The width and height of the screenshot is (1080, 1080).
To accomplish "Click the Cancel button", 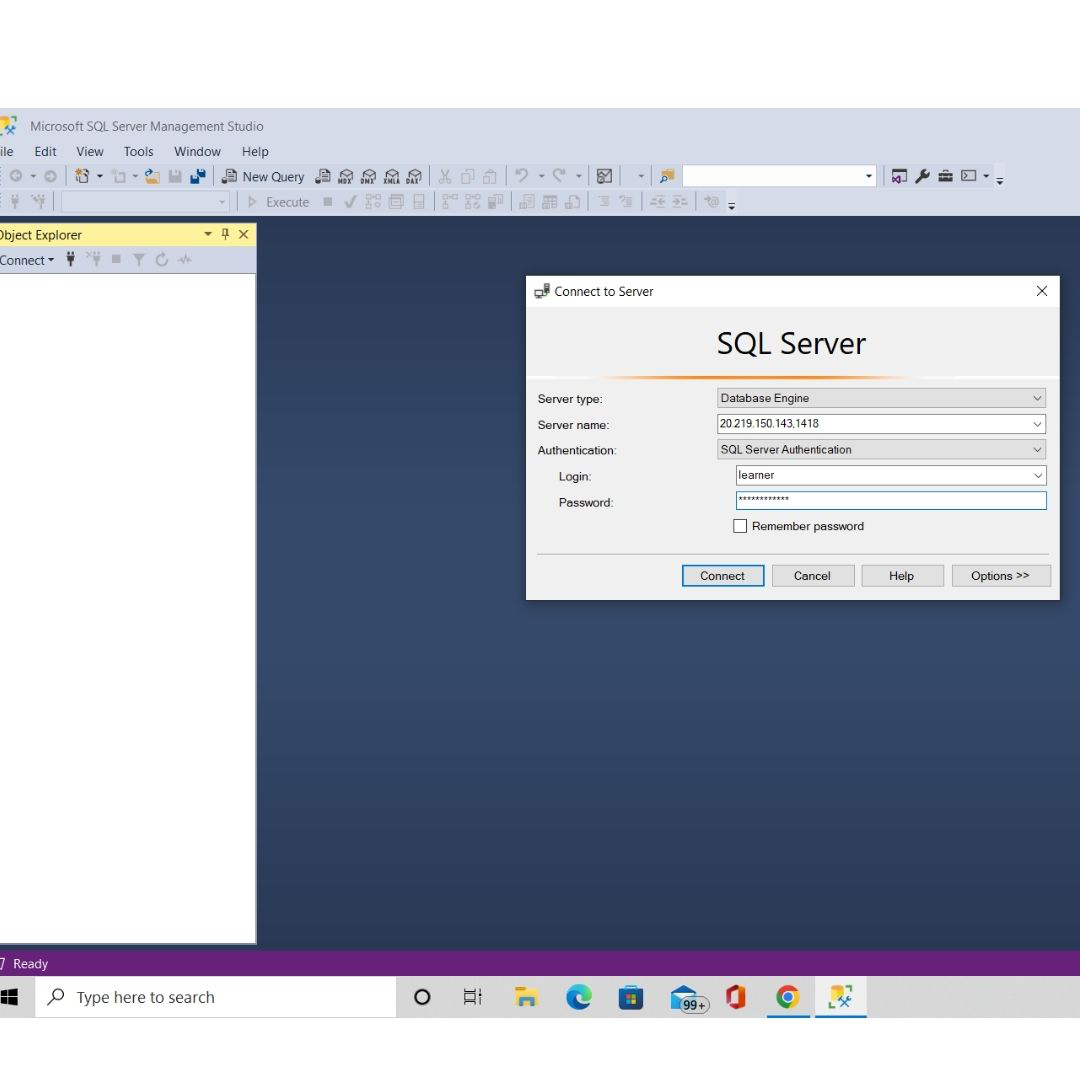I will click(813, 576).
